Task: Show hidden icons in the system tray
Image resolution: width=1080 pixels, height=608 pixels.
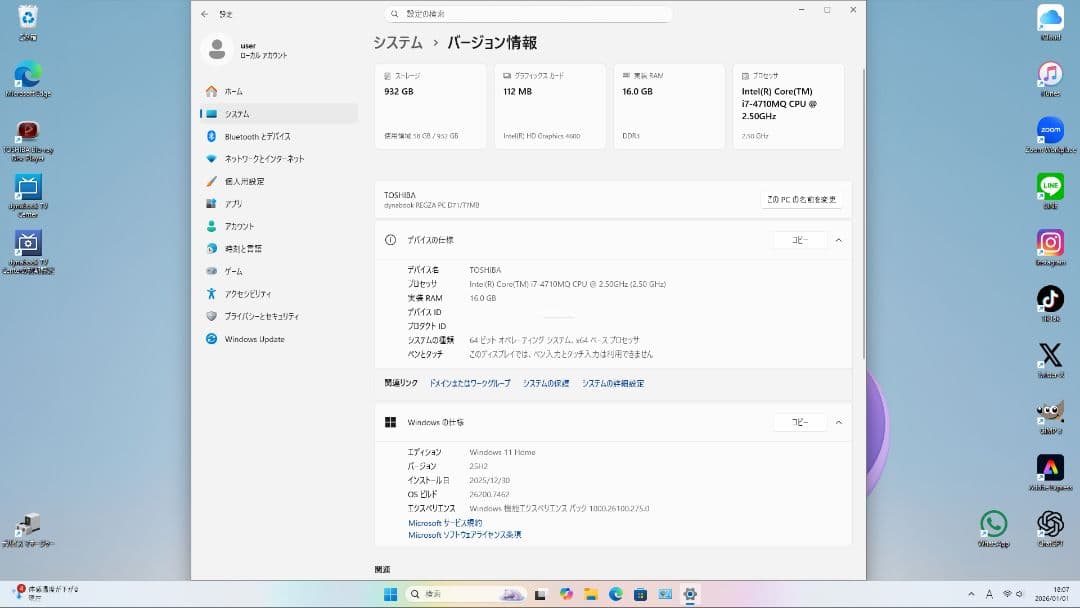Action: [971, 593]
